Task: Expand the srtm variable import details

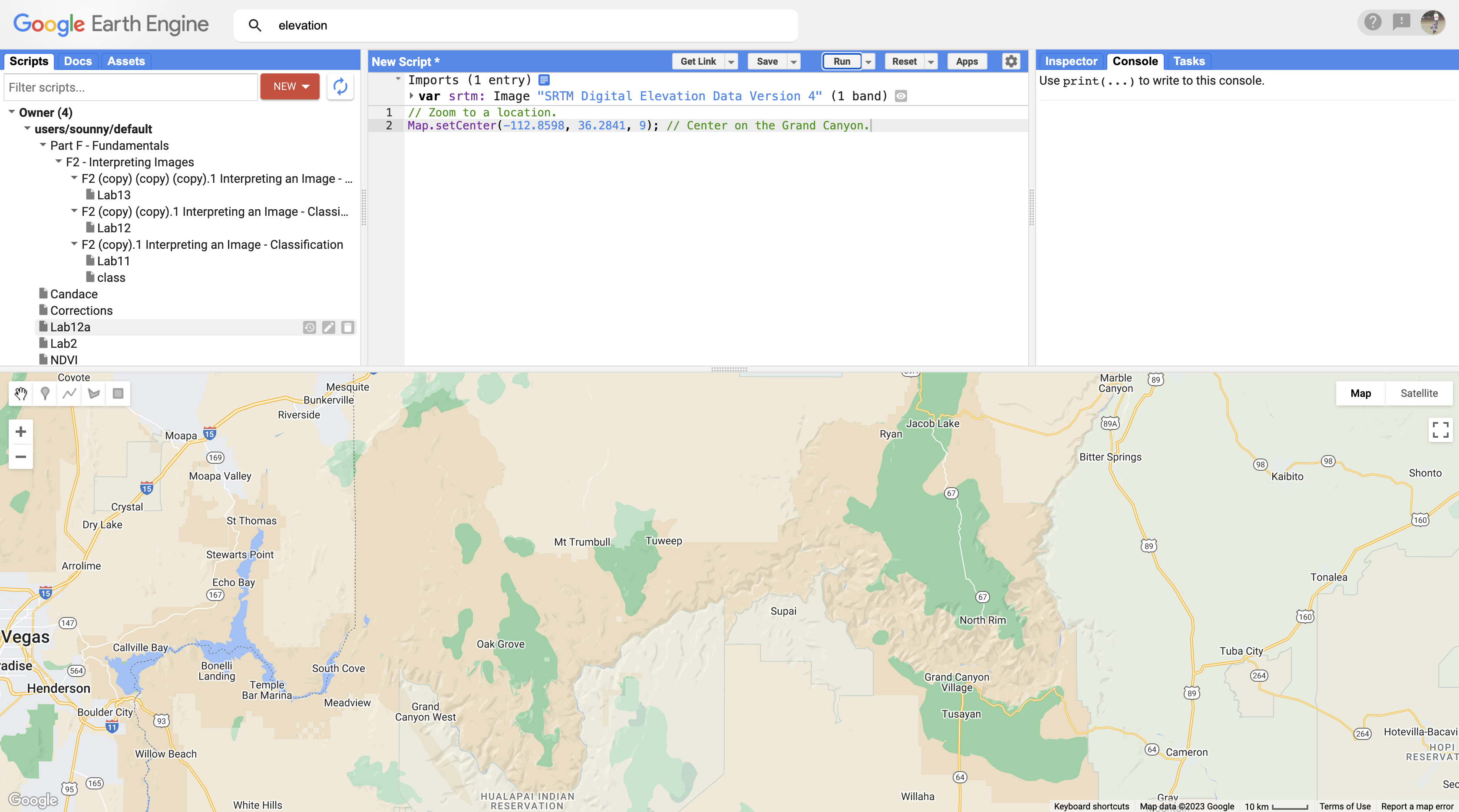Action: click(x=412, y=96)
